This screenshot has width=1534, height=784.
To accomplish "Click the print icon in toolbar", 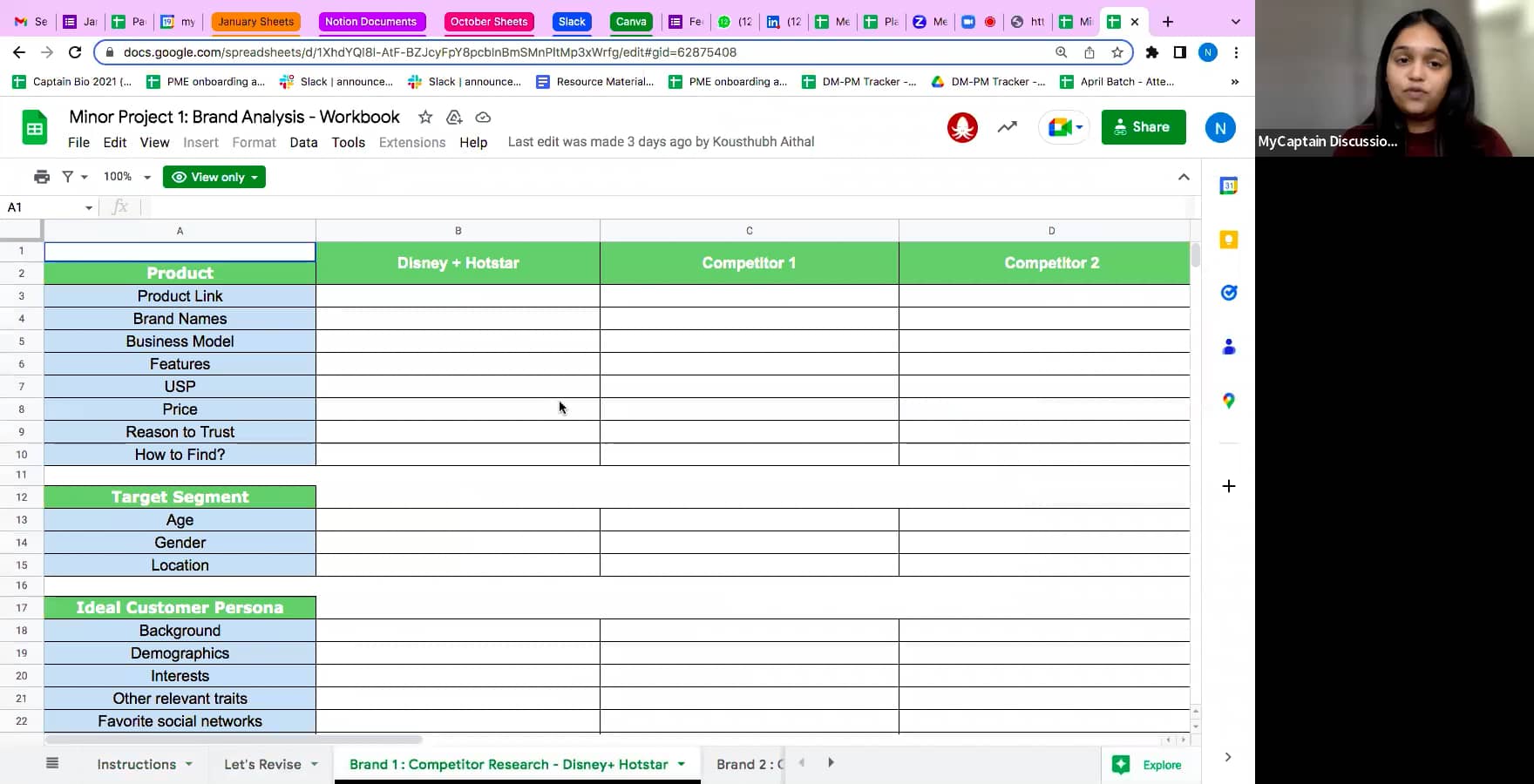I will (x=42, y=177).
